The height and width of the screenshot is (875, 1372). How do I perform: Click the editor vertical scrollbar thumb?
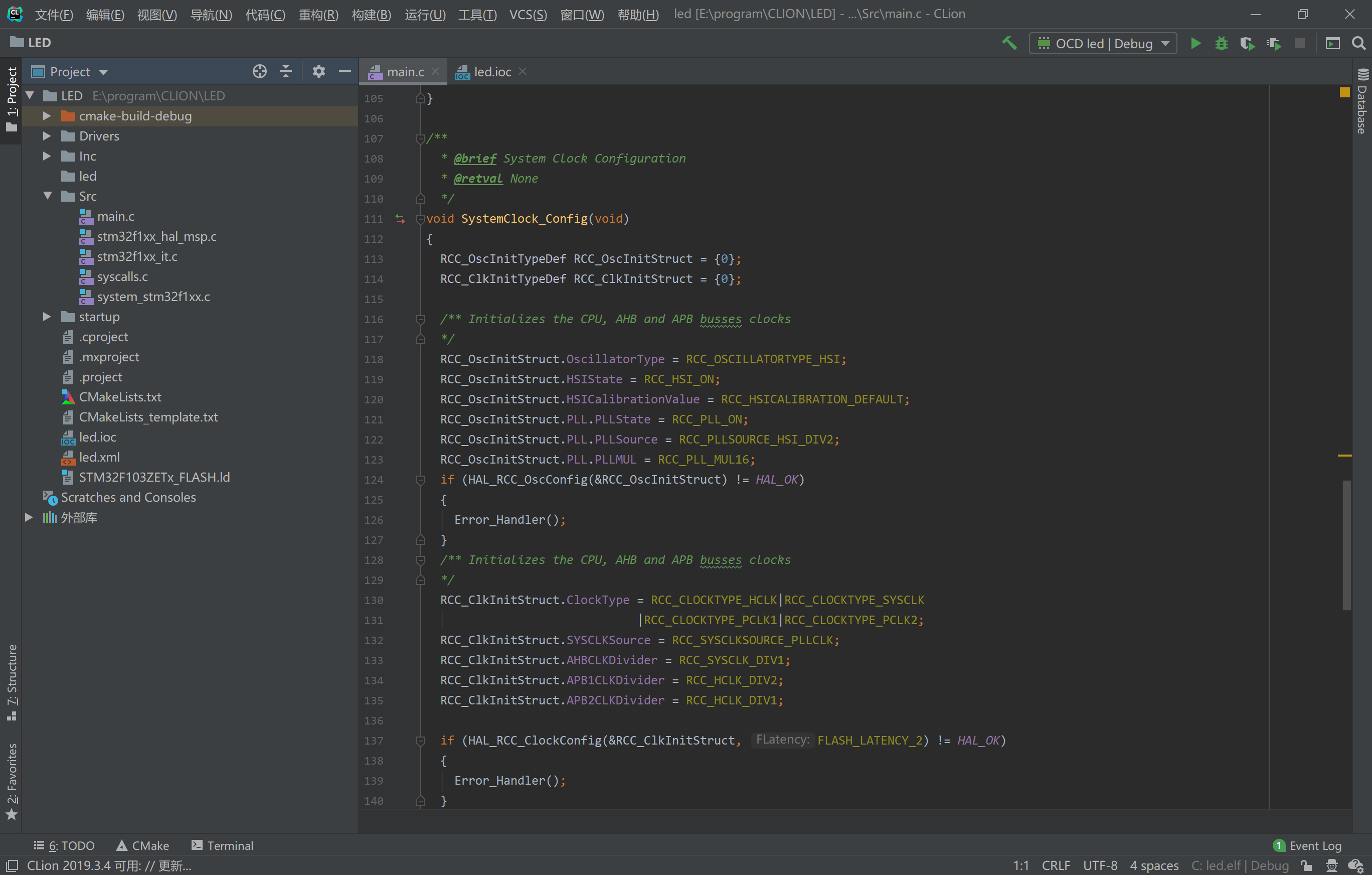tap(1346, 544)
